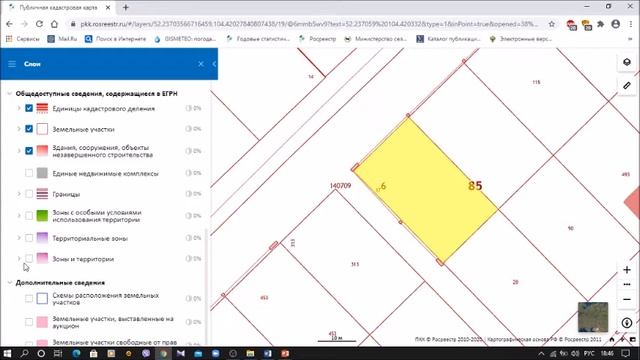Open a new browser tab
Image resolution: width=640 pixels, height=360 pixels.
click(126, 7)
